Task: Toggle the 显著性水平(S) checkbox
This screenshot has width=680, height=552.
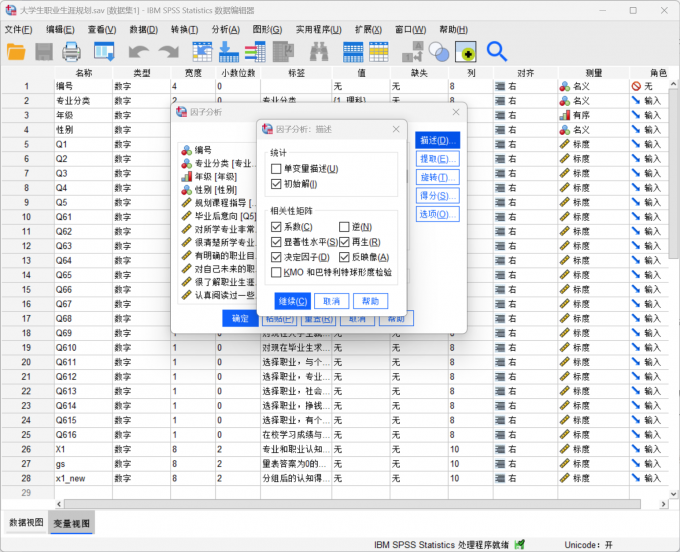Action: pos(276,242)
